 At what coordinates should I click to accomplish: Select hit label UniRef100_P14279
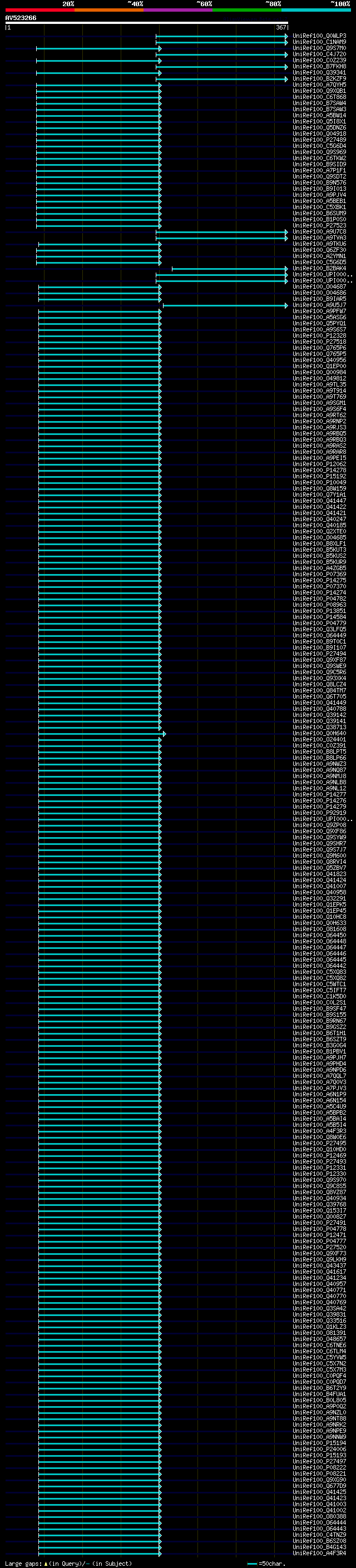[319, 807]
